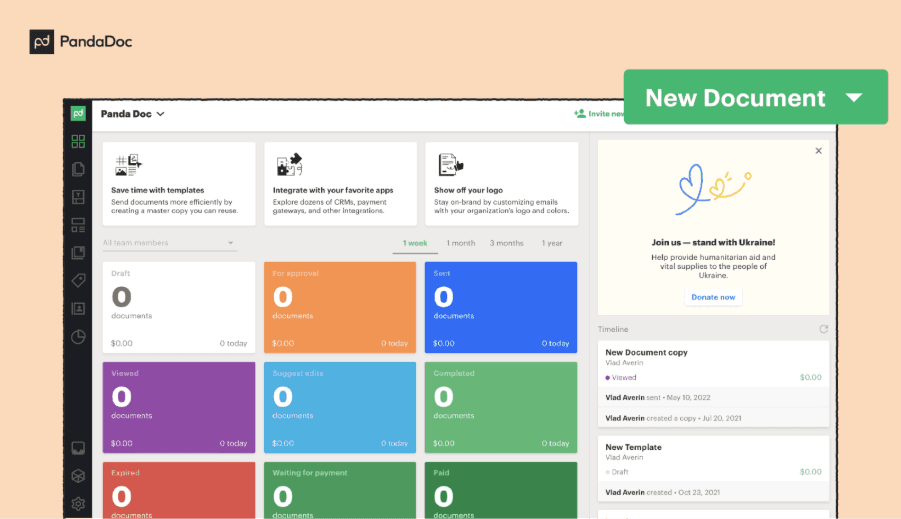Select the 1 year tab
The image size is (901, 519).
(552, 243)
